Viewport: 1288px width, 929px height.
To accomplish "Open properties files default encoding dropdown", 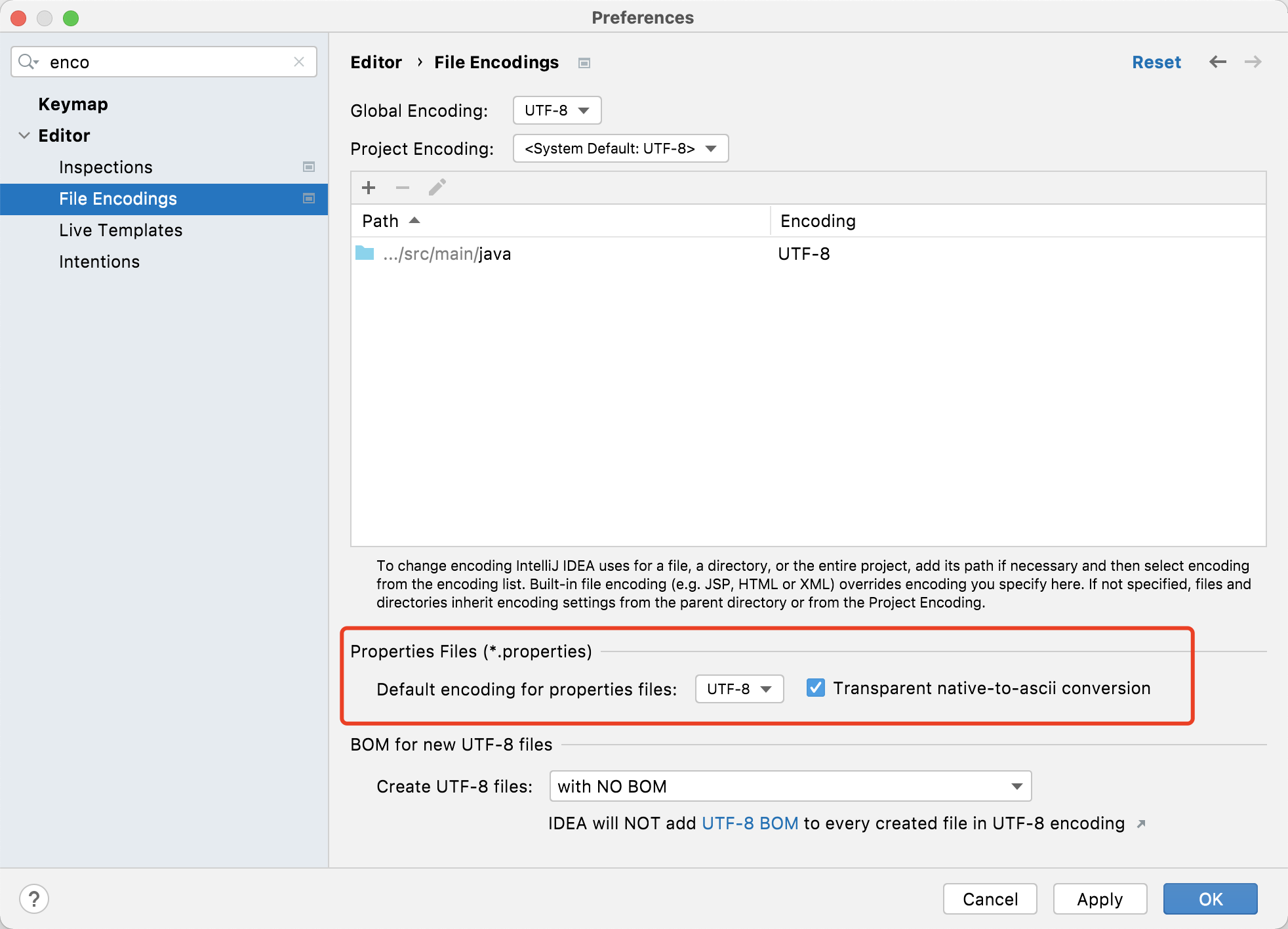I will click(x=739, y=689).
